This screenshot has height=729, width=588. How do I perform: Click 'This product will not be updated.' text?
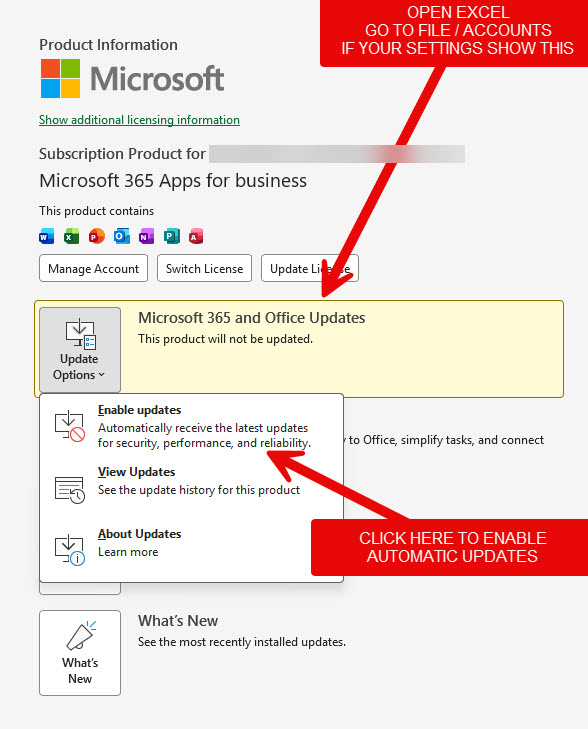(225, 339)
